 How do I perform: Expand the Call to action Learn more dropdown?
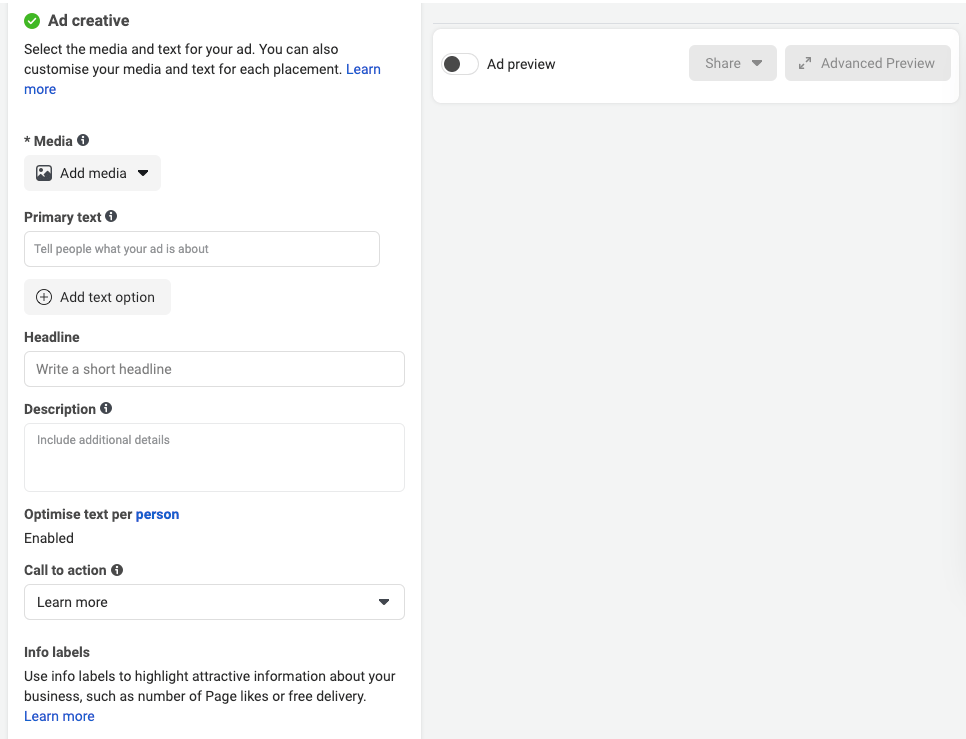(x=214, y=602)
